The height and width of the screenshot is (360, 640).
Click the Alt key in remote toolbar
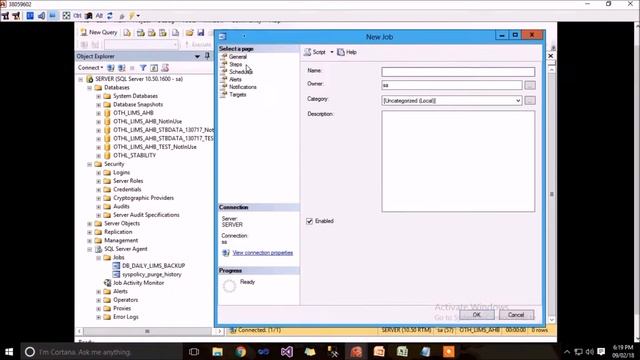(x=99, y=16)
